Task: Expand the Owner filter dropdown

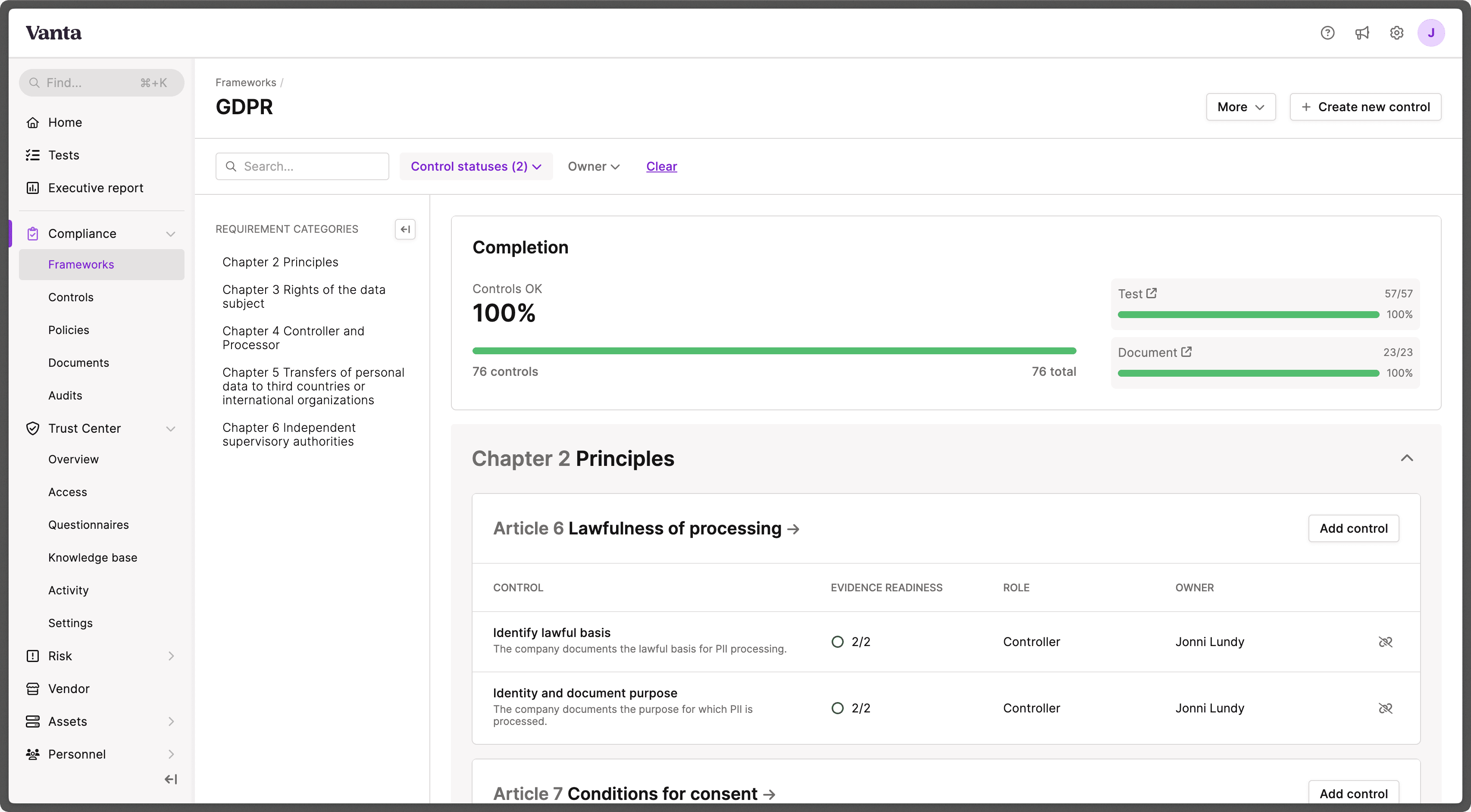Action: coord(593,166)
